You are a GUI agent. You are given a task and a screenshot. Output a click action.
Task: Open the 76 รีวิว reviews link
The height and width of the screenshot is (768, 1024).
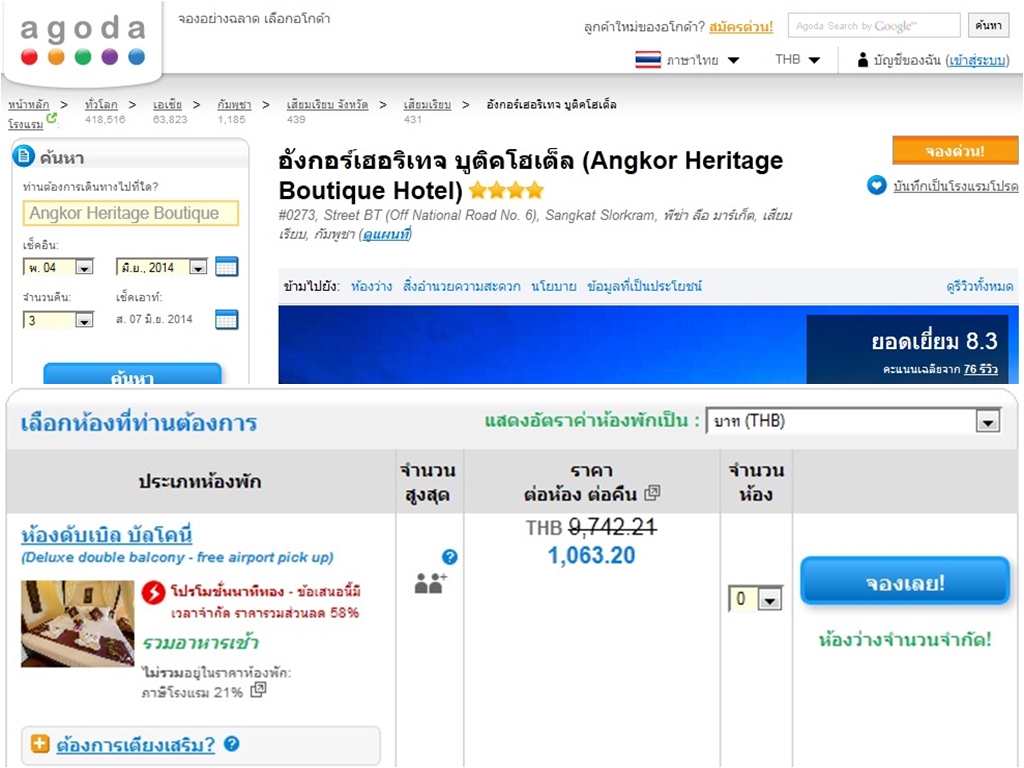click(981, 369)
